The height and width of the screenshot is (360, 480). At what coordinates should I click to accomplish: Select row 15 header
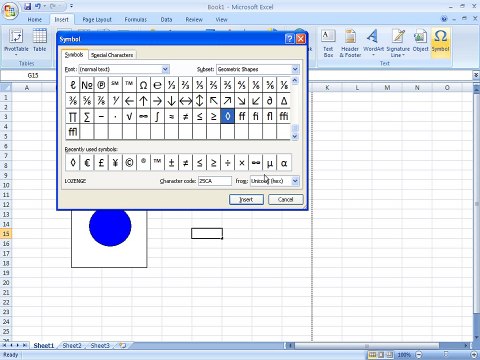(6, 234)
